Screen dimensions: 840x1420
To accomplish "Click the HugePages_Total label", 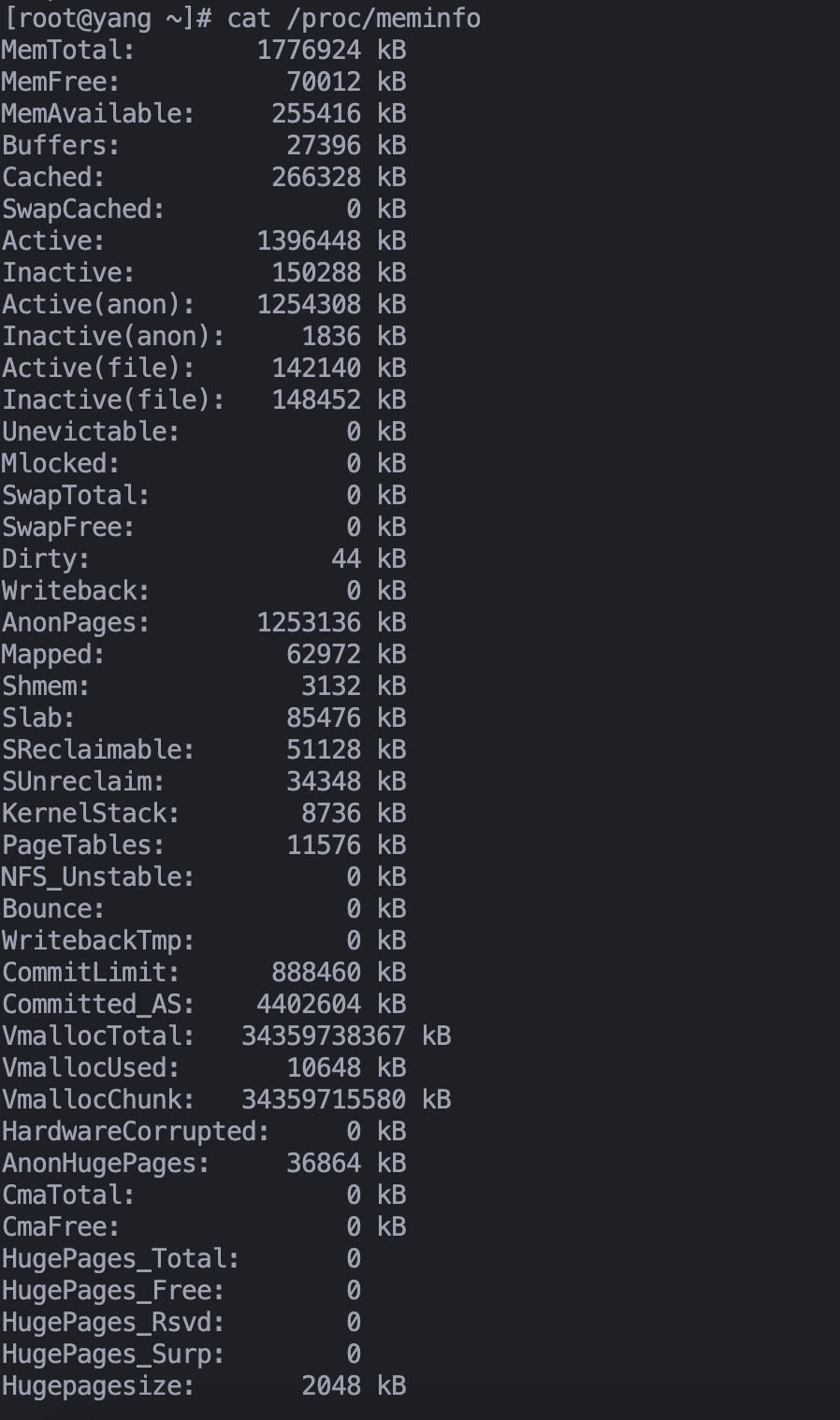I will 121,1258.
